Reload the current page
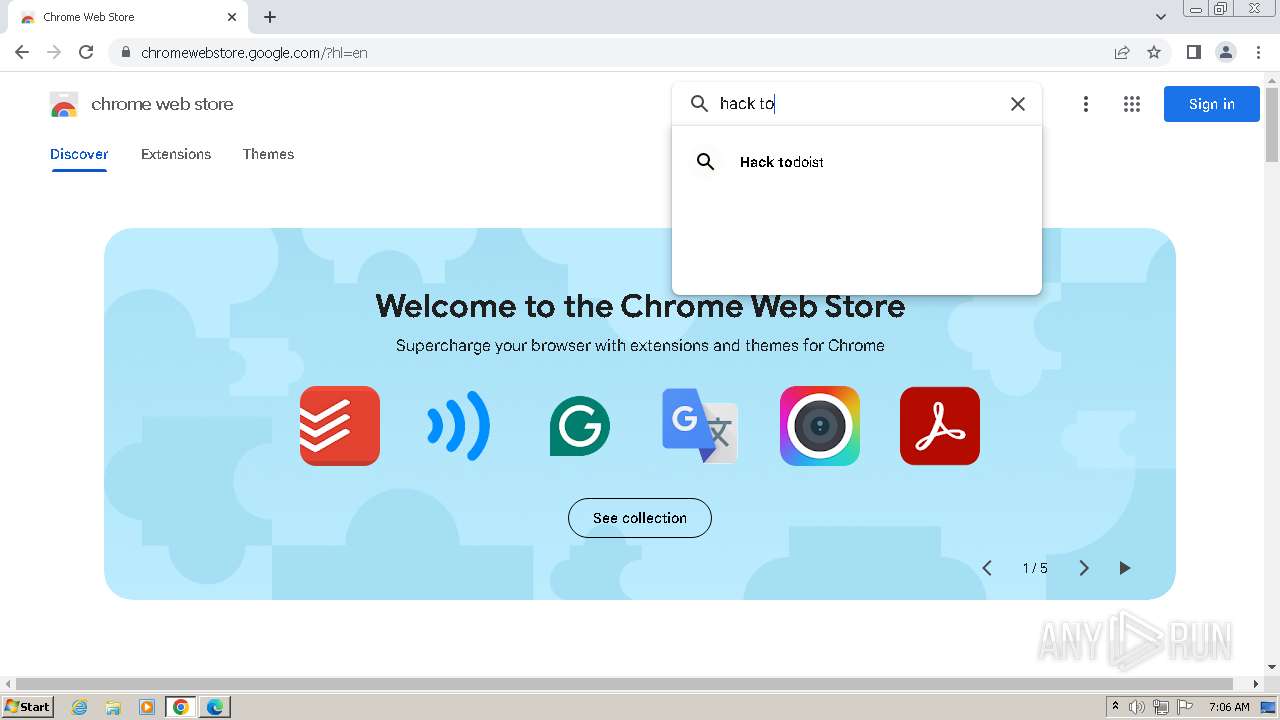This screenshot has width=1280, height=720. pos(86,52)
